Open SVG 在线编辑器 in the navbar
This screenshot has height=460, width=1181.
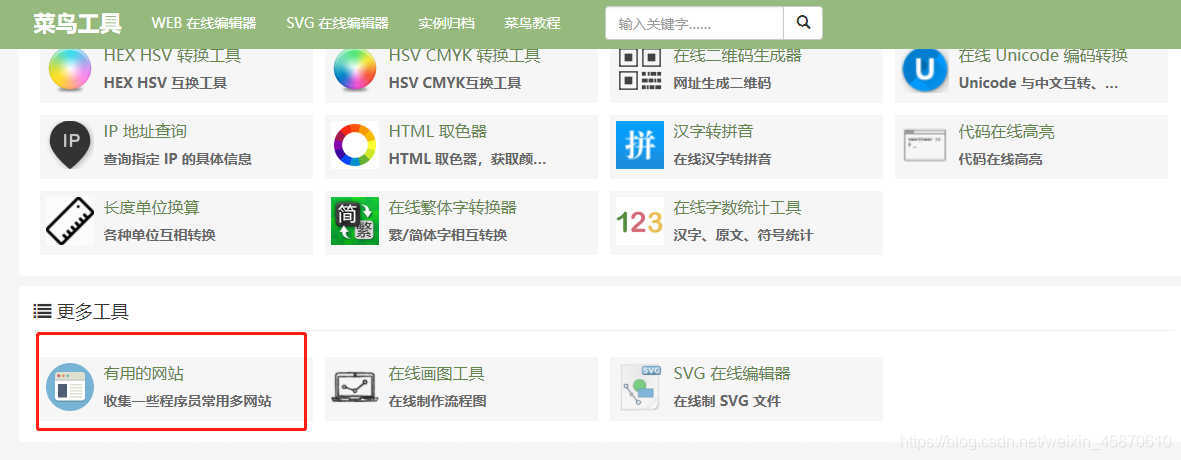337,23
